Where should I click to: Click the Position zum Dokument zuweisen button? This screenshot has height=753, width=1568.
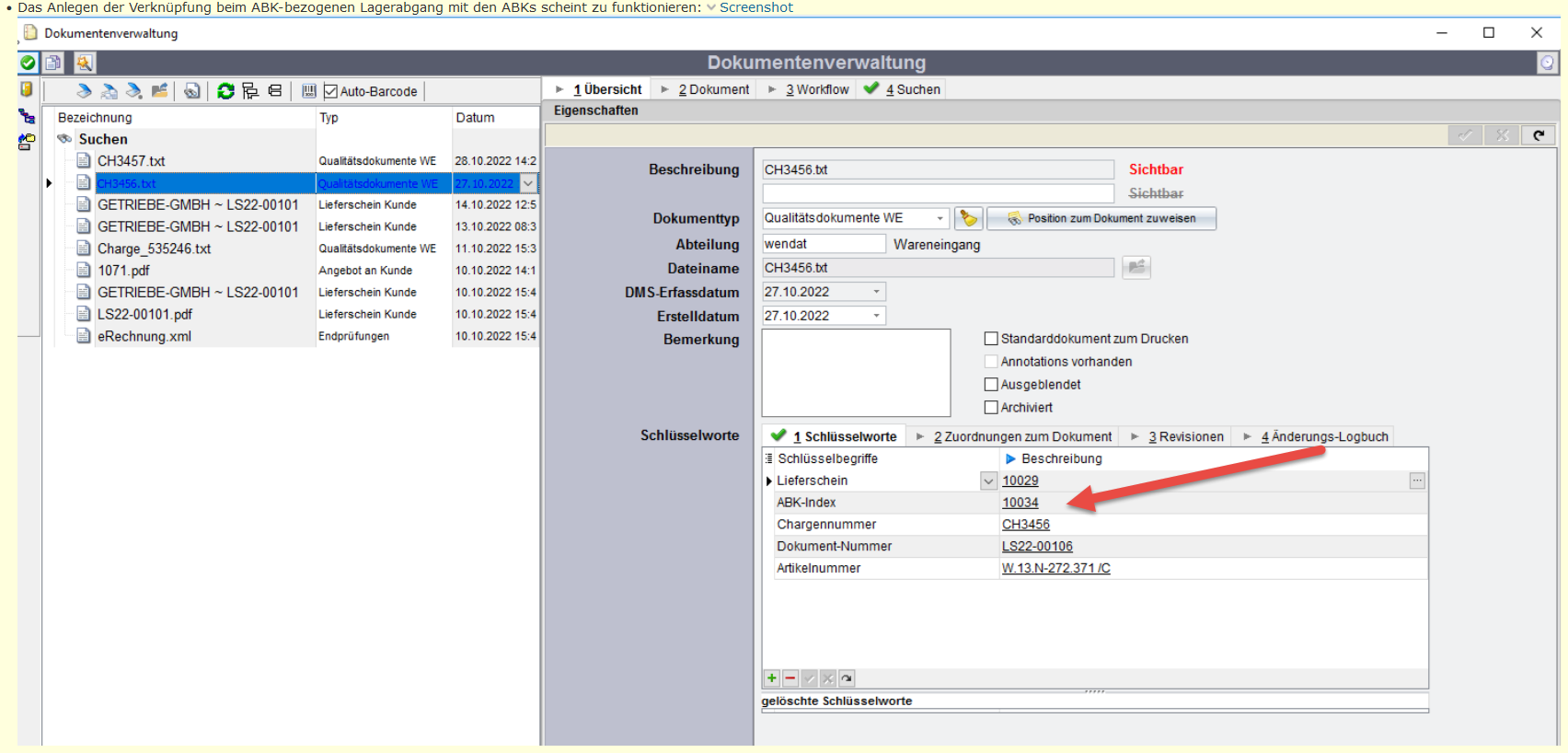click(x=1101, y=218)
